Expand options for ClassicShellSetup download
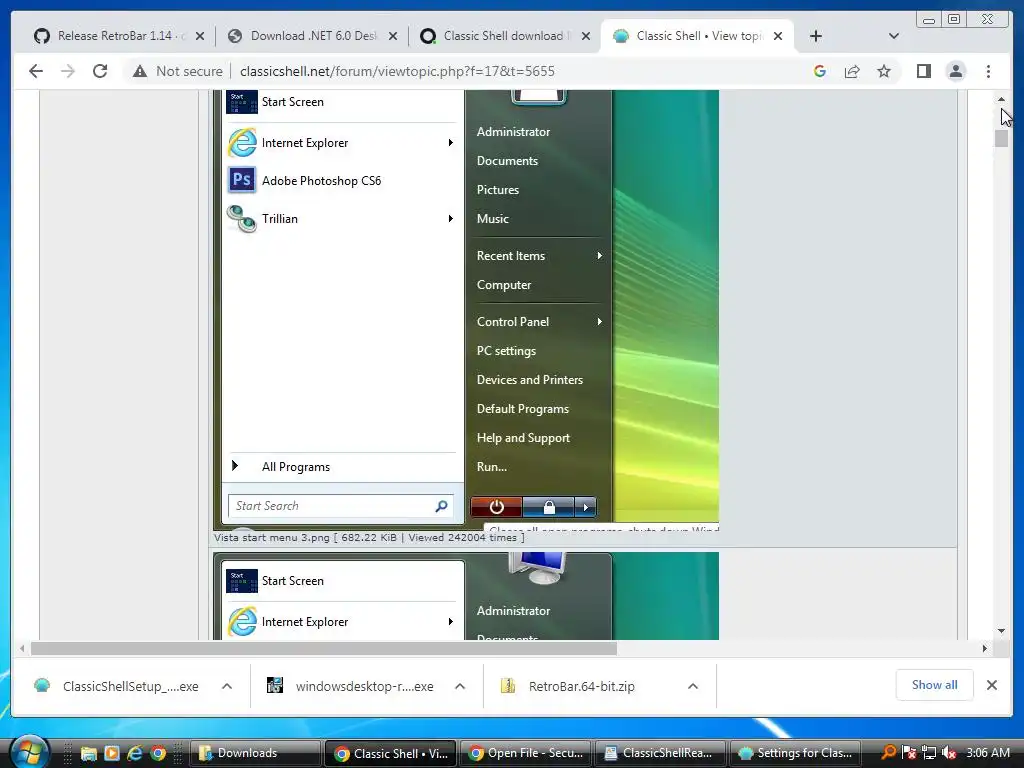Image resolution: width=1024 pixels, height=768 pixels. [x=227, y=686]
